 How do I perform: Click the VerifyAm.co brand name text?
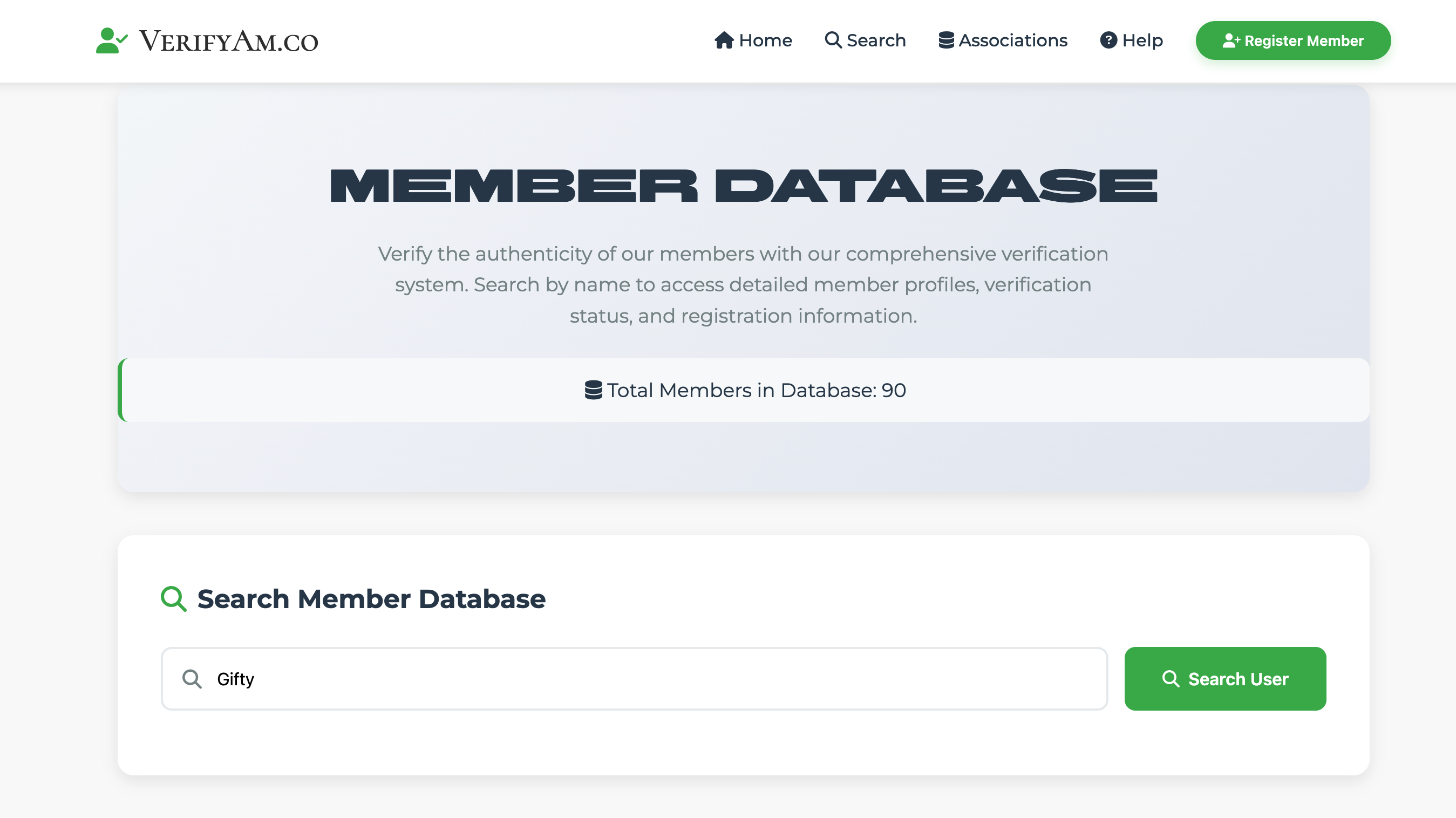229,41
